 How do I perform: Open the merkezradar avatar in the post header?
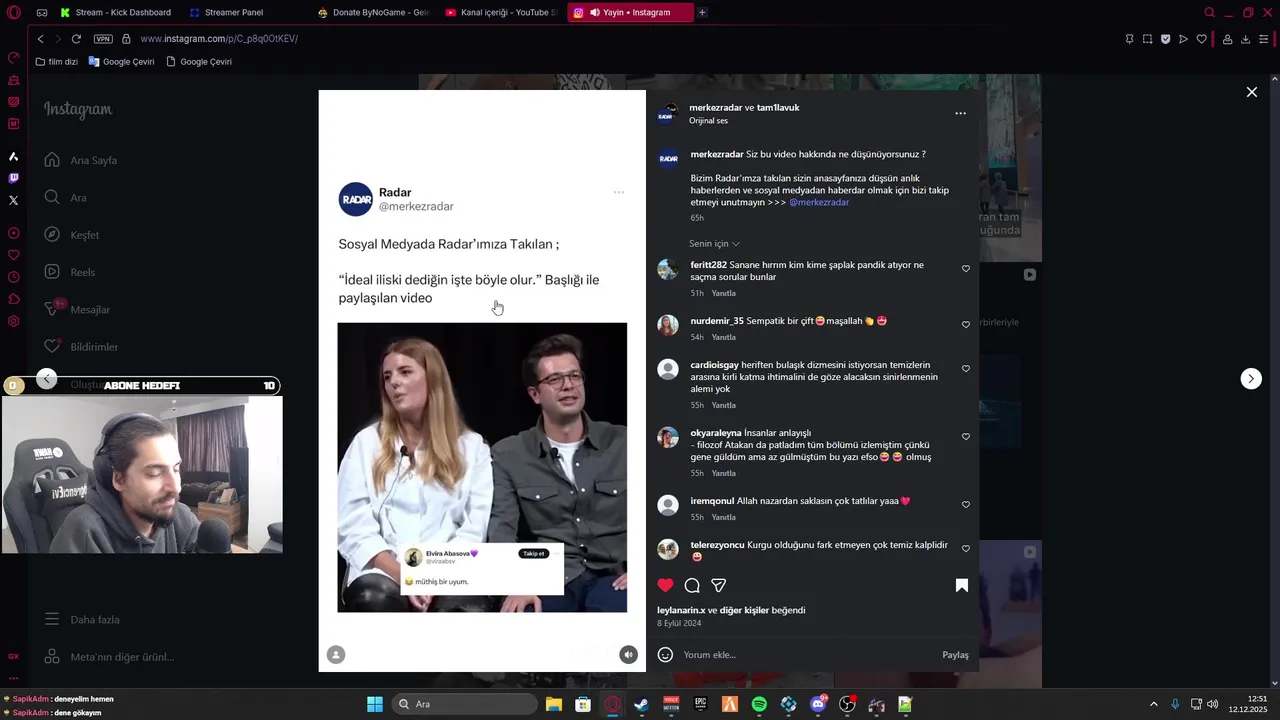(668, 113)
